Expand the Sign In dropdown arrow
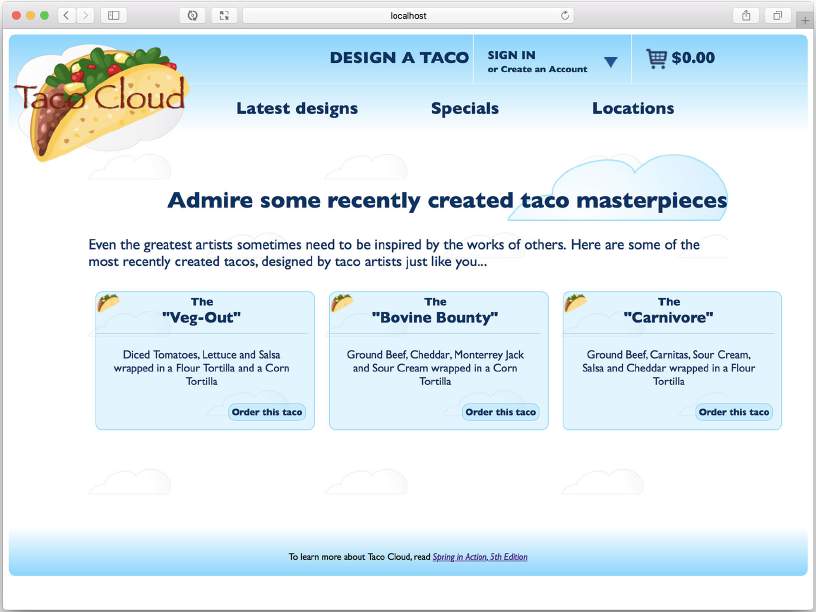The width and height of the screenshot is (816, 612). [610, 62]
